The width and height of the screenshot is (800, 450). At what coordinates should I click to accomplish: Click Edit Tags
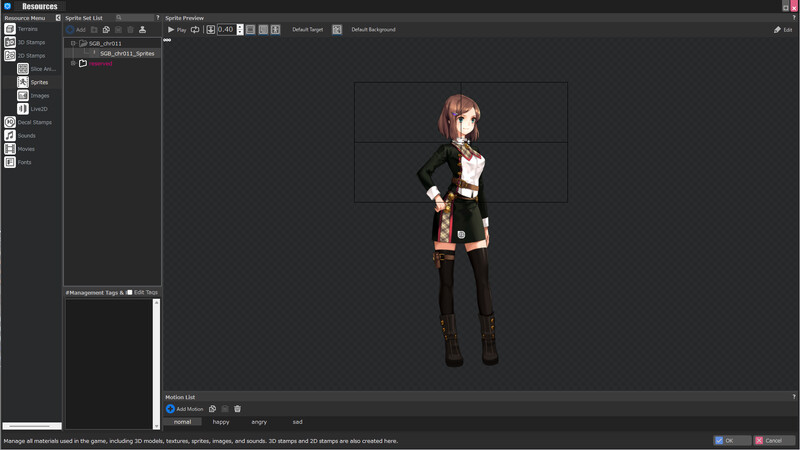click(x=145, y=292)
